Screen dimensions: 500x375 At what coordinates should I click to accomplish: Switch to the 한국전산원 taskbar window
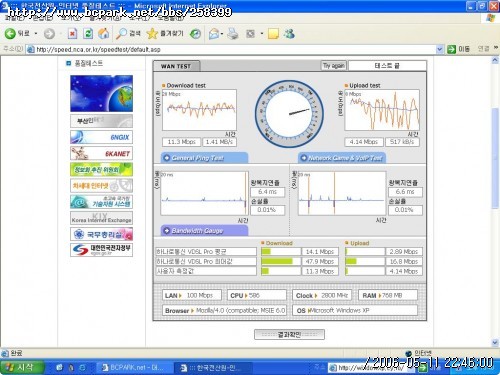pyautogui.click(x=212, y=368)
